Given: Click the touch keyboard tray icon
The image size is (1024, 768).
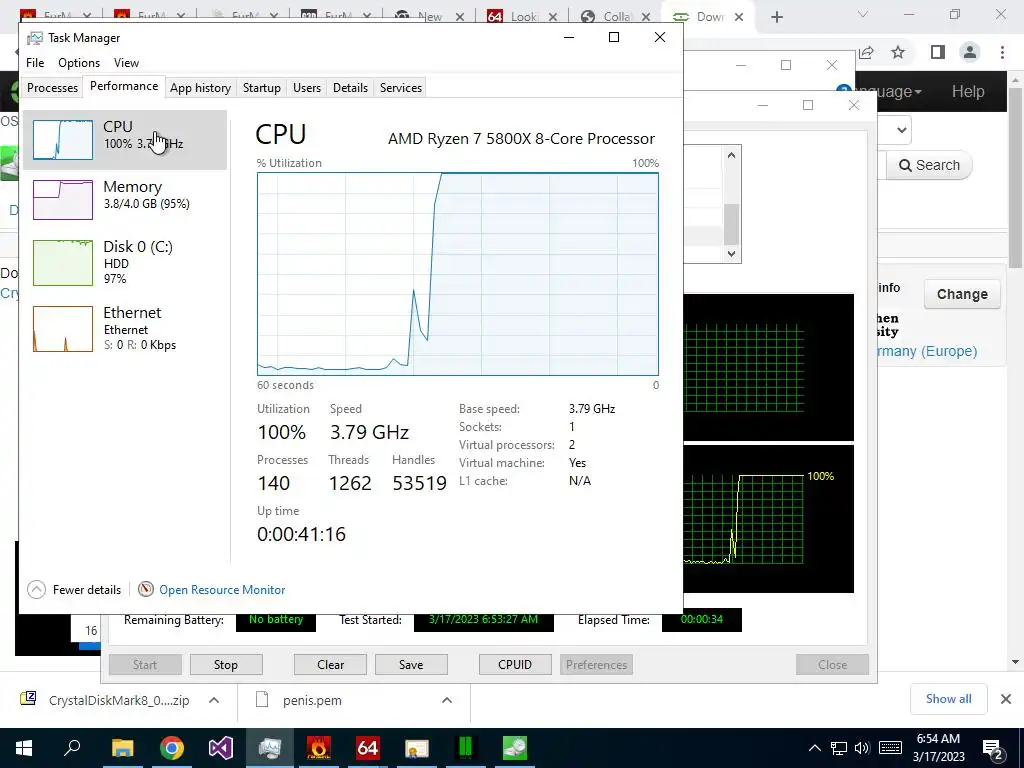Looking at the screenshot, I should pos(890,748).
